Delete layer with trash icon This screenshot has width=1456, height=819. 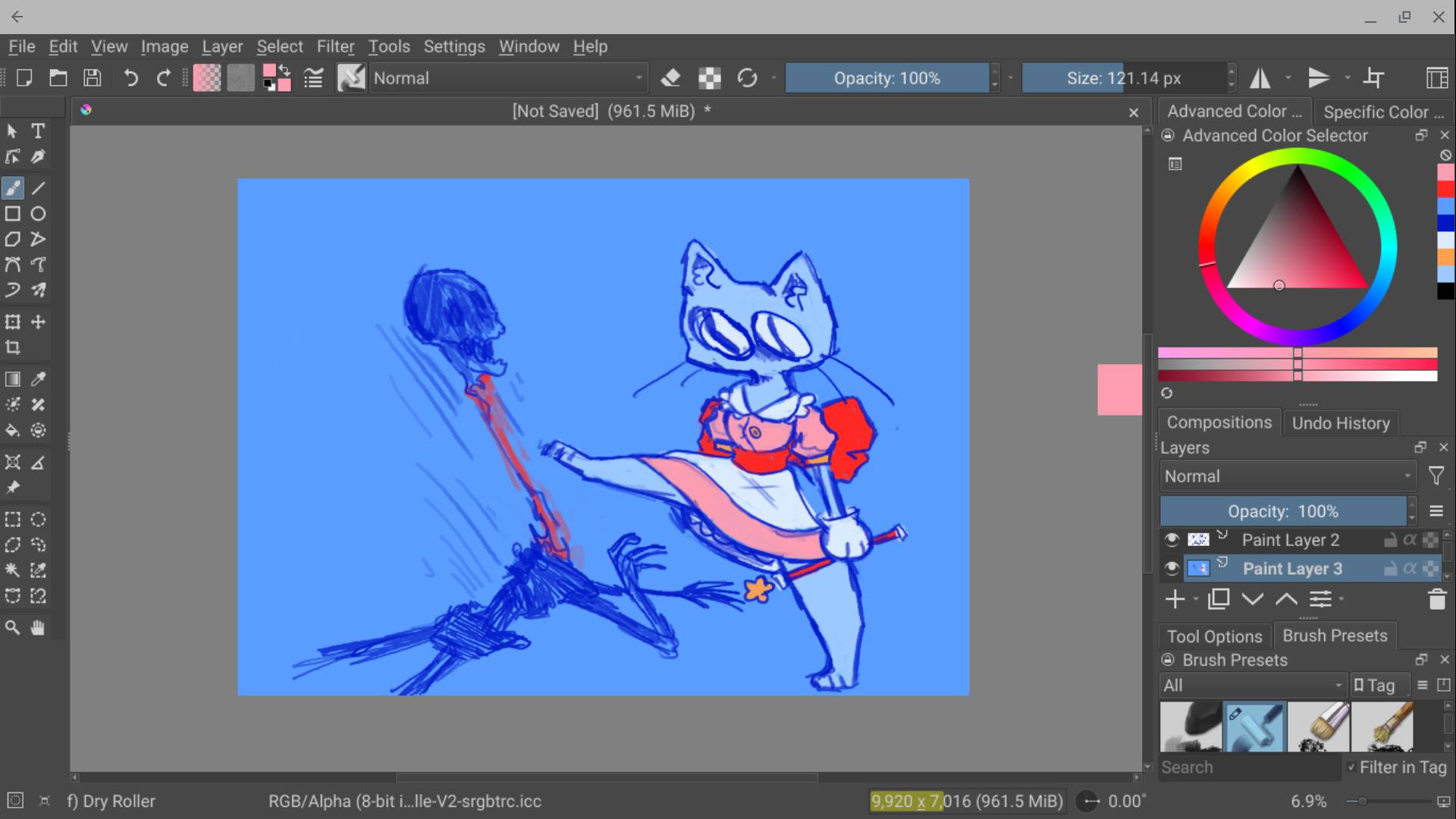click(1437, 599)
